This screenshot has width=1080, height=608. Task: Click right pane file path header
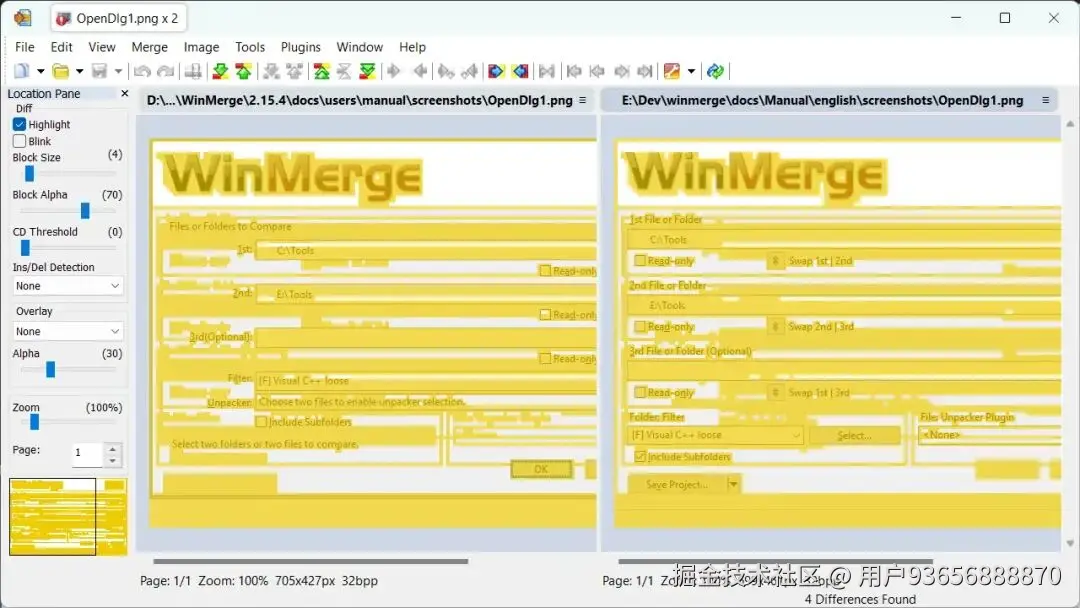tap(822, 101)
